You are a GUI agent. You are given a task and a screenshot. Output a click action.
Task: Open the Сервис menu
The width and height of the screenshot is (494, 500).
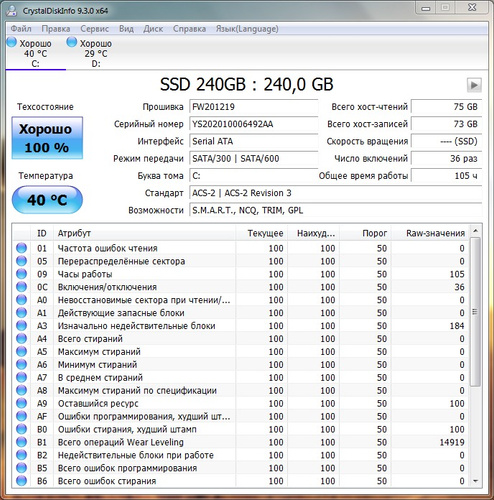(x=95, y=29)
